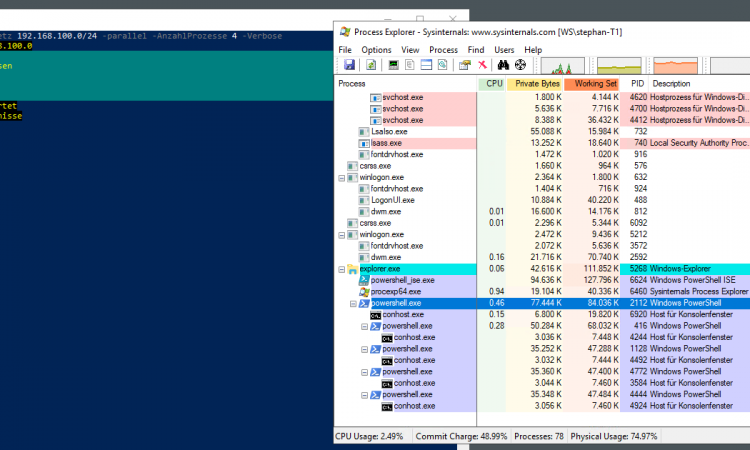750x450 pixels.
Task: Open the Help menu
Action: [x=533, y=50]
